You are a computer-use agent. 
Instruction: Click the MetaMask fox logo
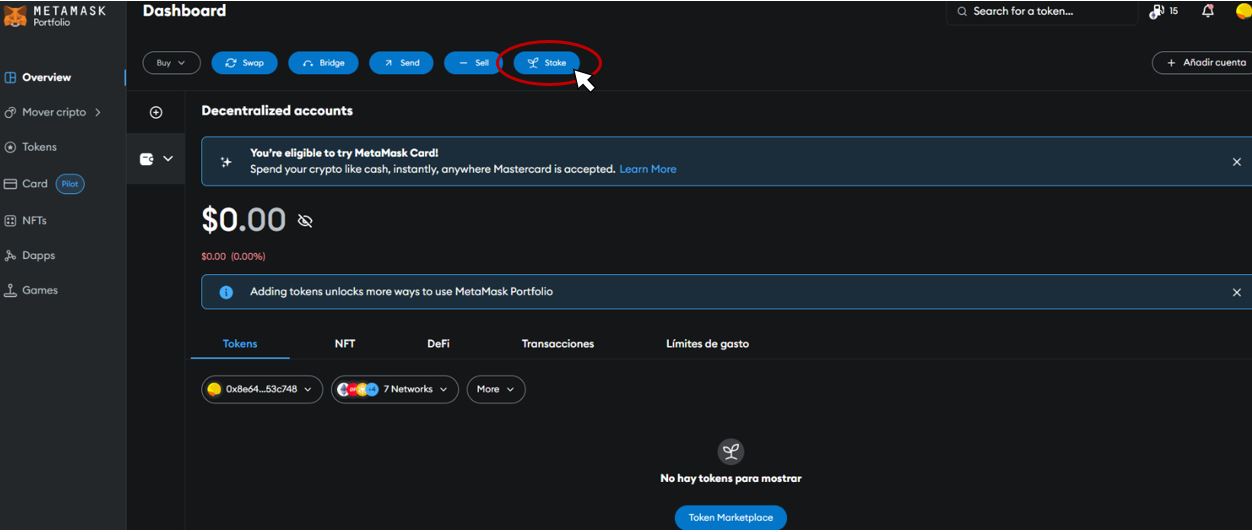15,15
